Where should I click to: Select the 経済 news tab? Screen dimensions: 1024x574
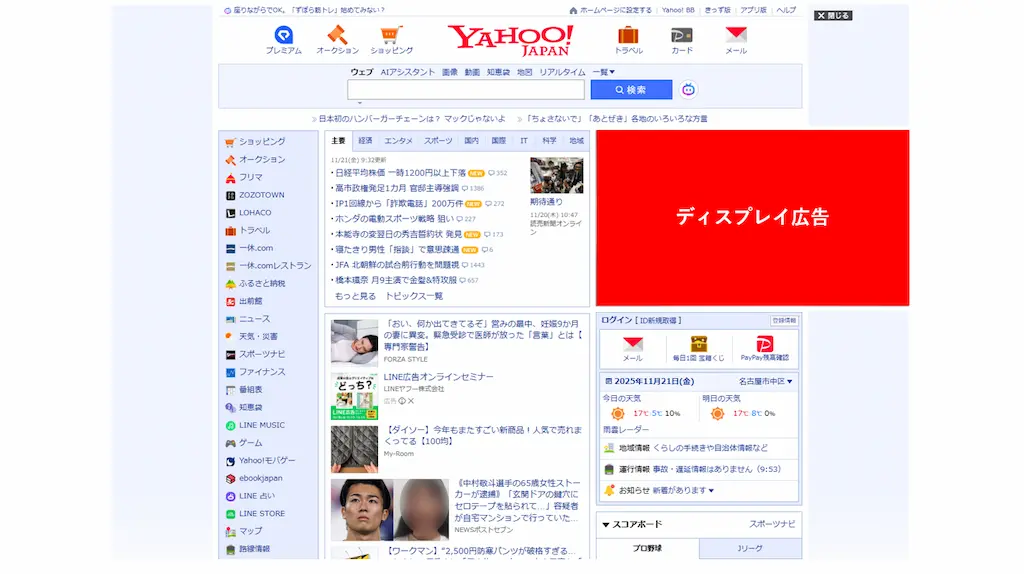366,140
